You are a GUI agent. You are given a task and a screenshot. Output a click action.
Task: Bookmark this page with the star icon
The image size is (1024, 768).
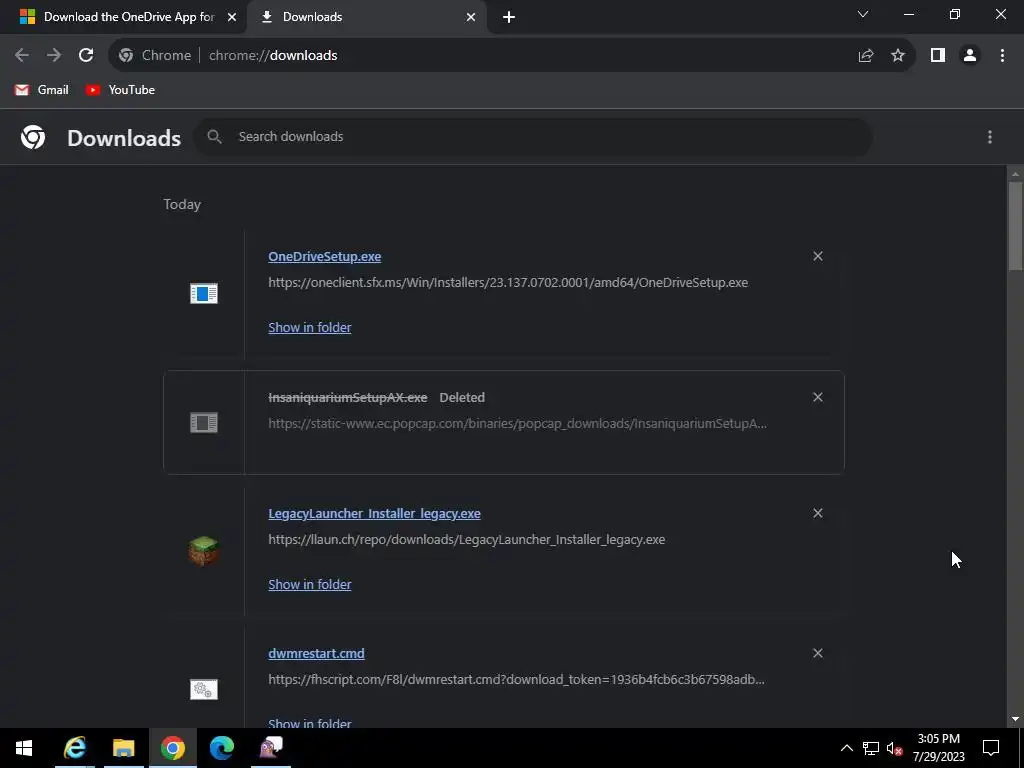coord(898,56)
